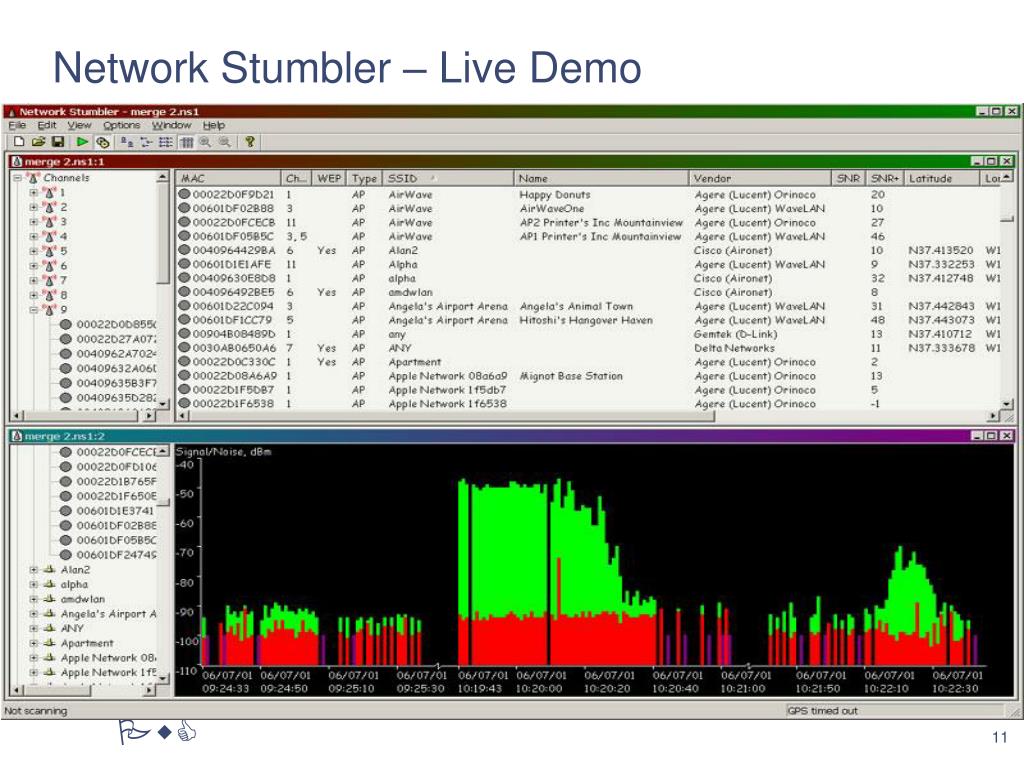Click circle icon beside 00022D0FCECE in lower tree
The image size is (1024, 768).
[65, 452]
